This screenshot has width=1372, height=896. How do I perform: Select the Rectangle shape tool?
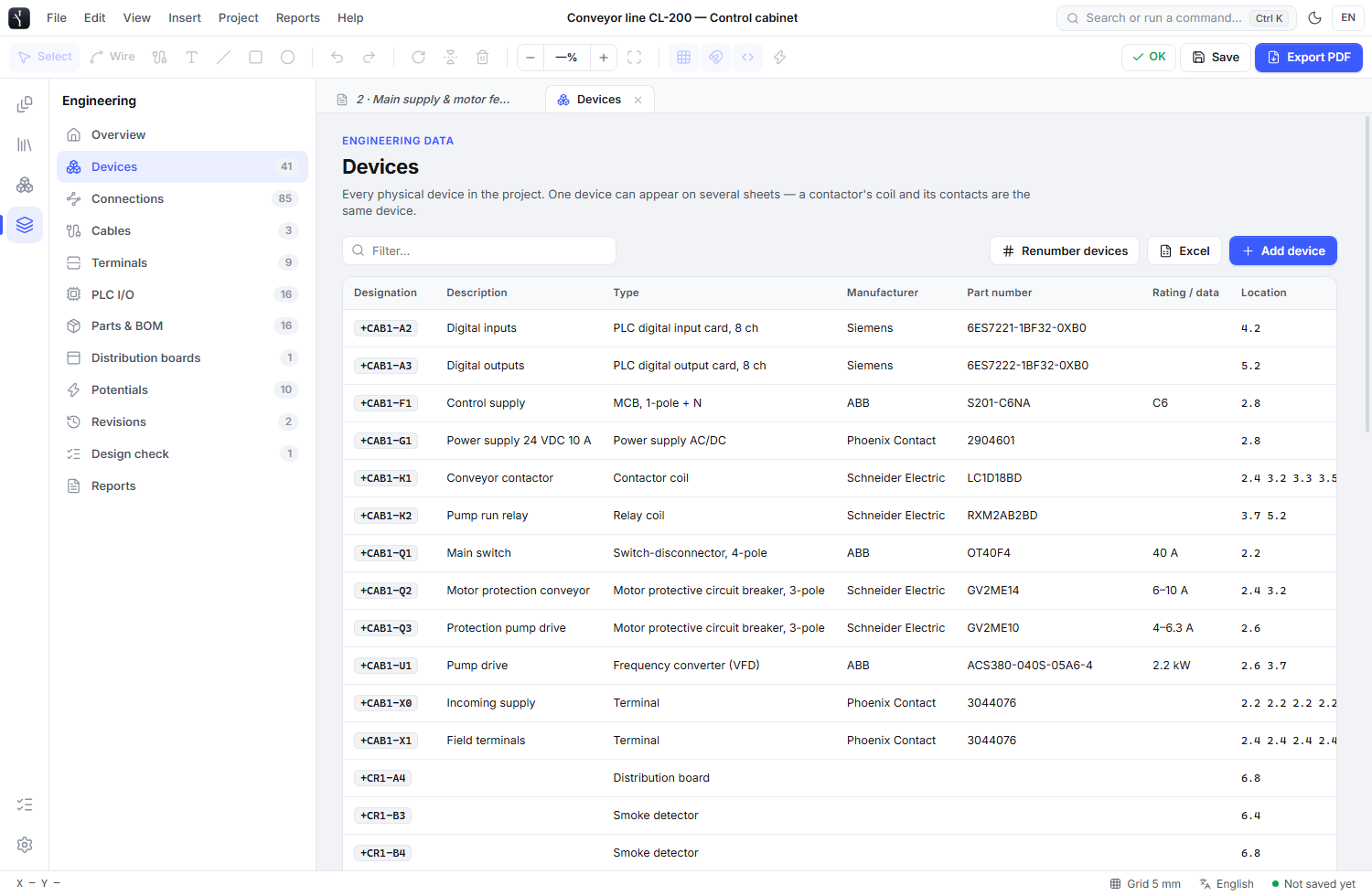pos(255,57)
